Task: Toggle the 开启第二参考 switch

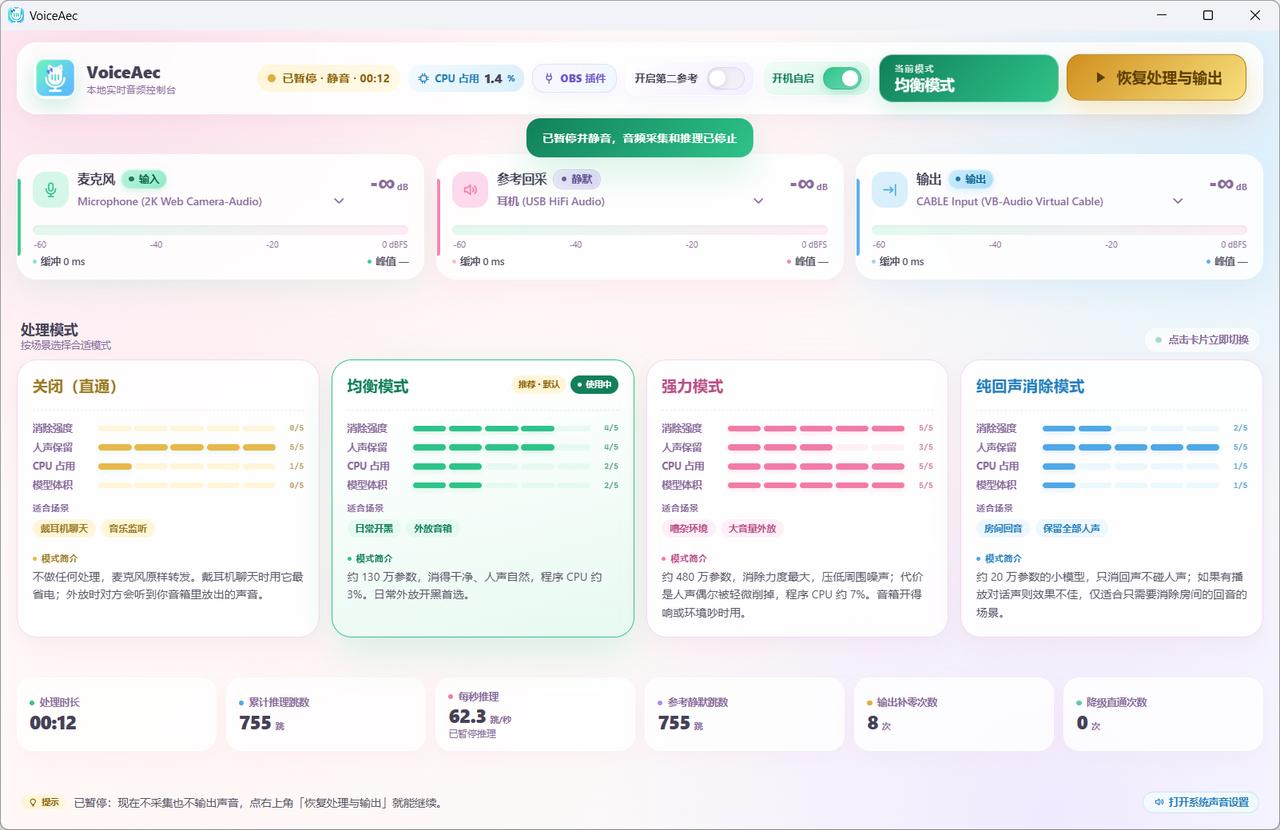Action: click(726, 78)
